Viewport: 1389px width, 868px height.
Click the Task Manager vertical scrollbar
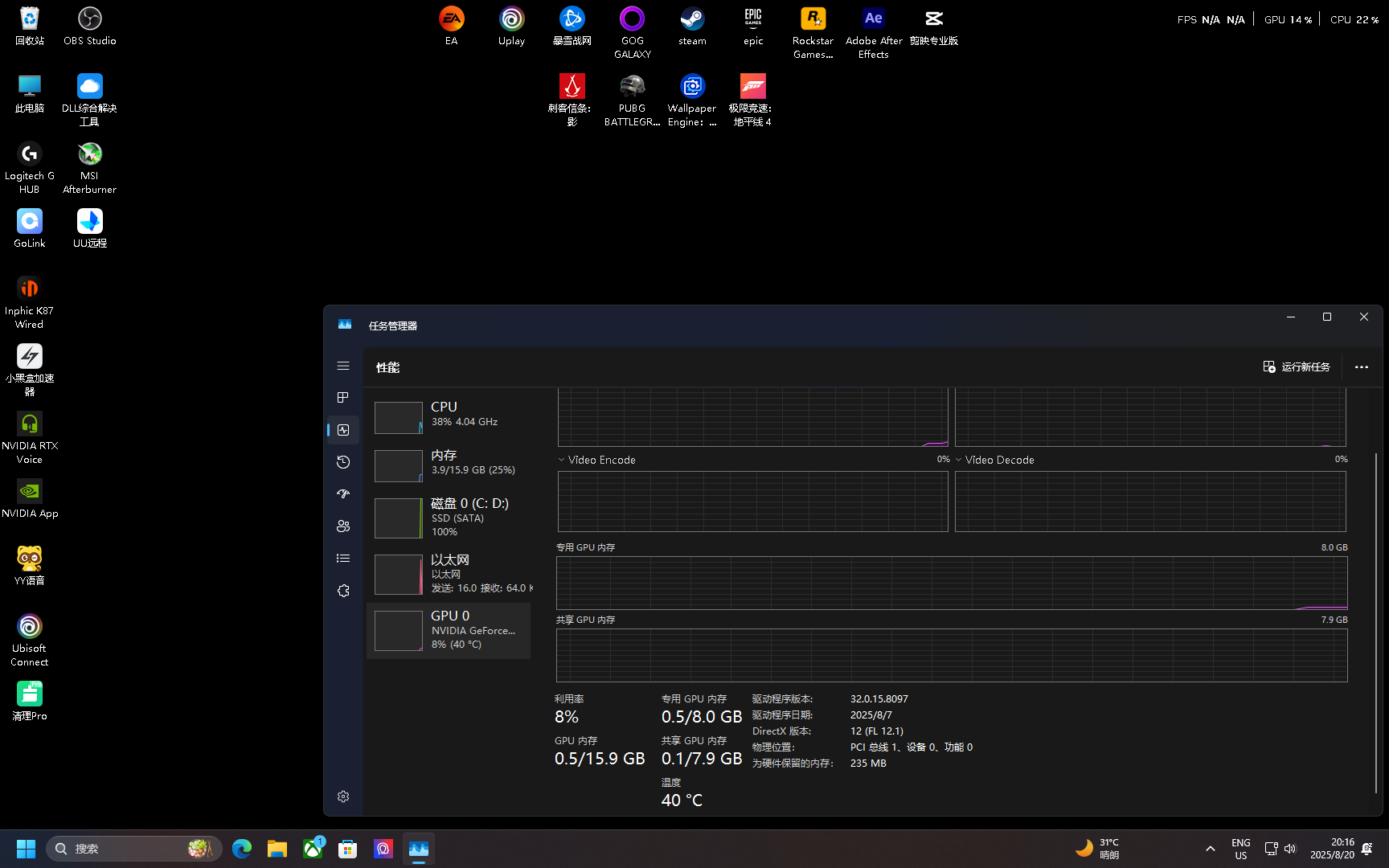(1376, 623)
